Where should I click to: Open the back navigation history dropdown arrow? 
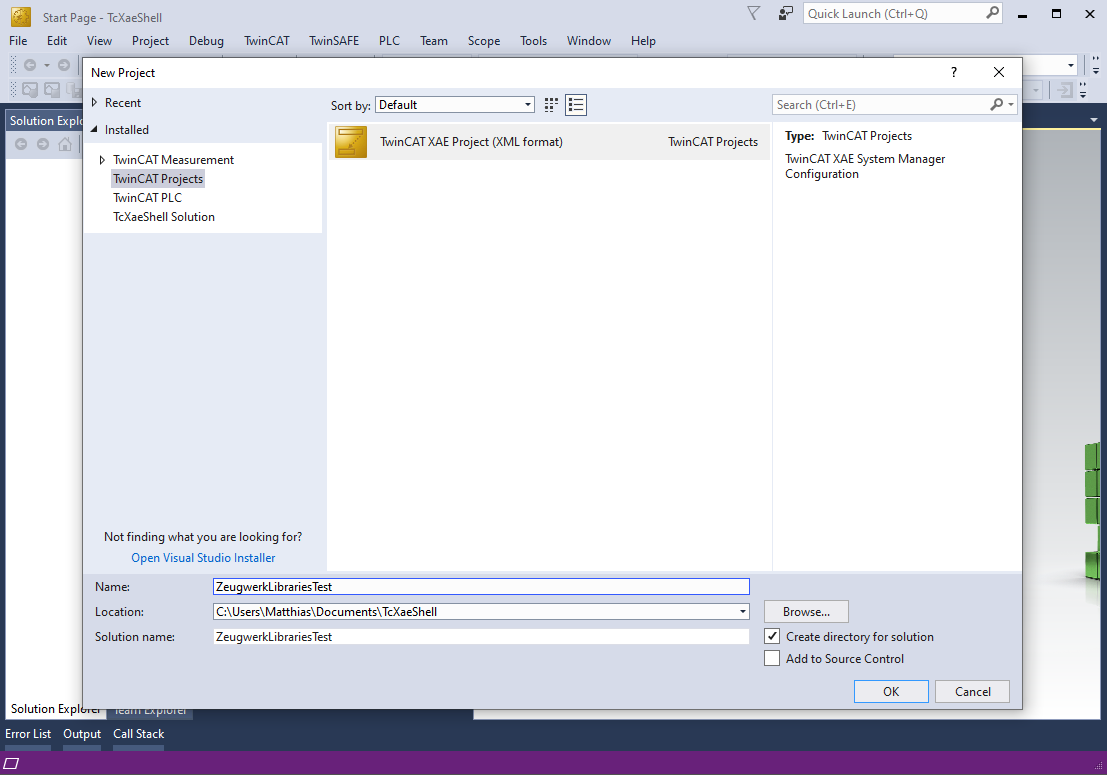[x=47, y=65]
